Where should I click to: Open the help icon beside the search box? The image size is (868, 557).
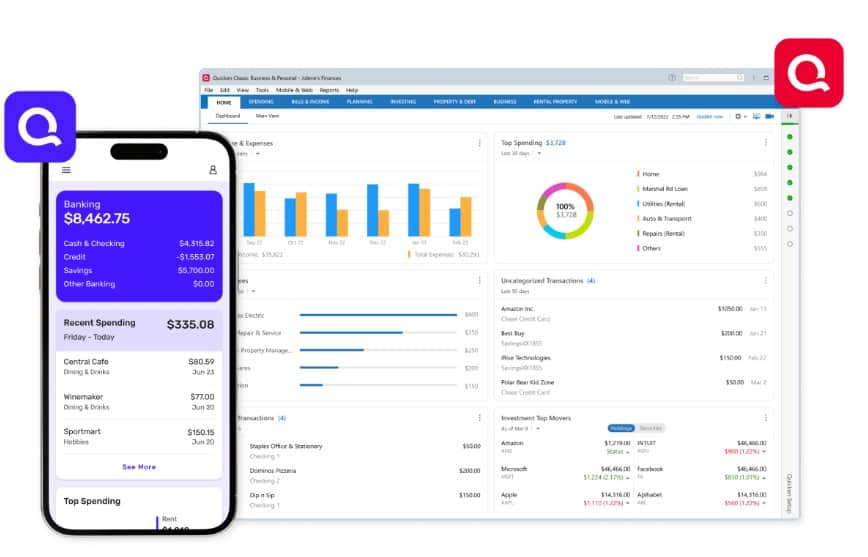point(671,78)
